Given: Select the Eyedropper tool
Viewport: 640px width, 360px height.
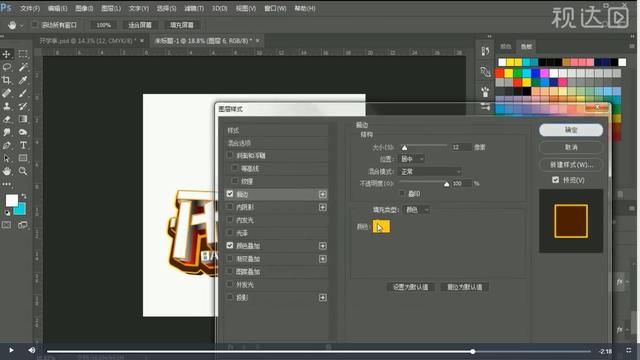Looking at the screenshot, I should (23, 80).
